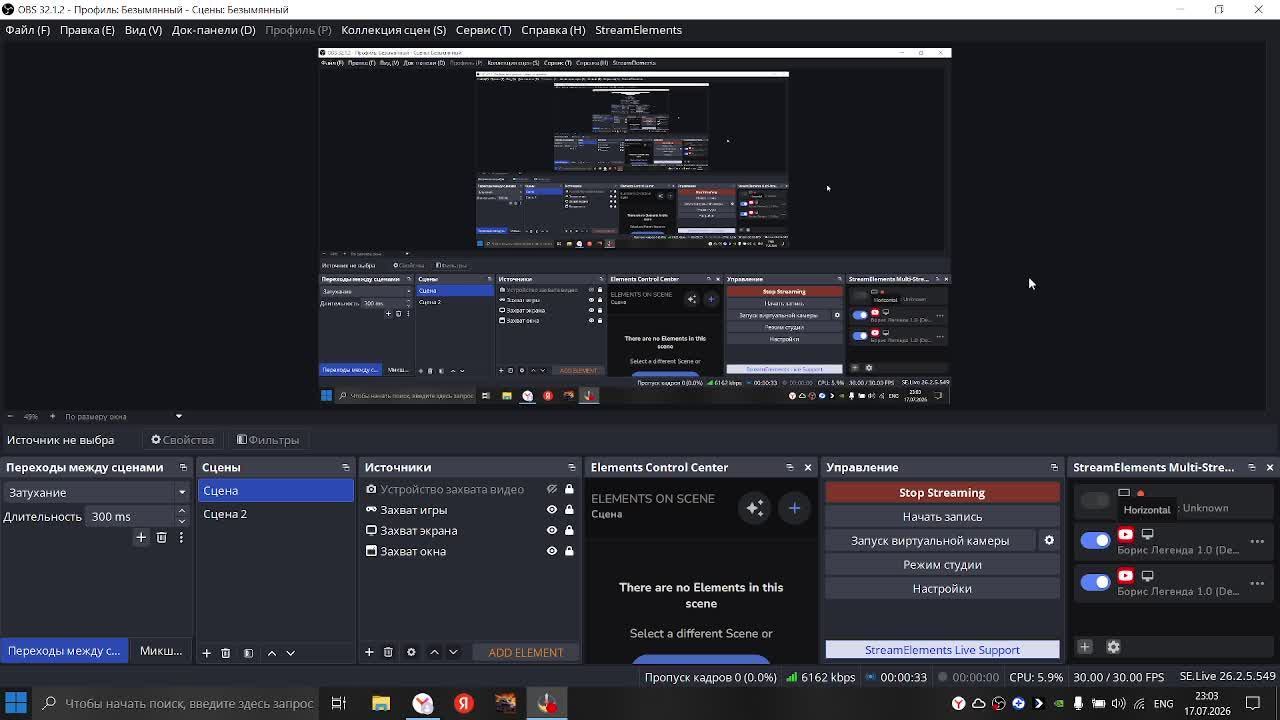Open Multi-Stream settings gear icon

[1113, 647]
